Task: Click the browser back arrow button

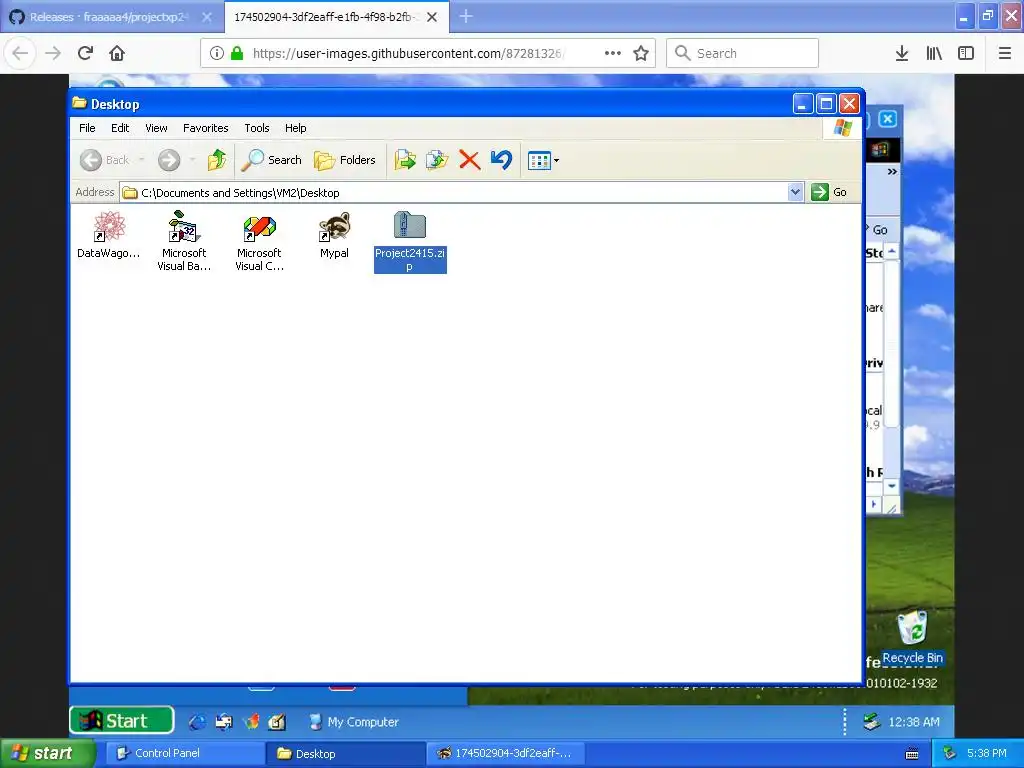Action: tap(20, 53)
